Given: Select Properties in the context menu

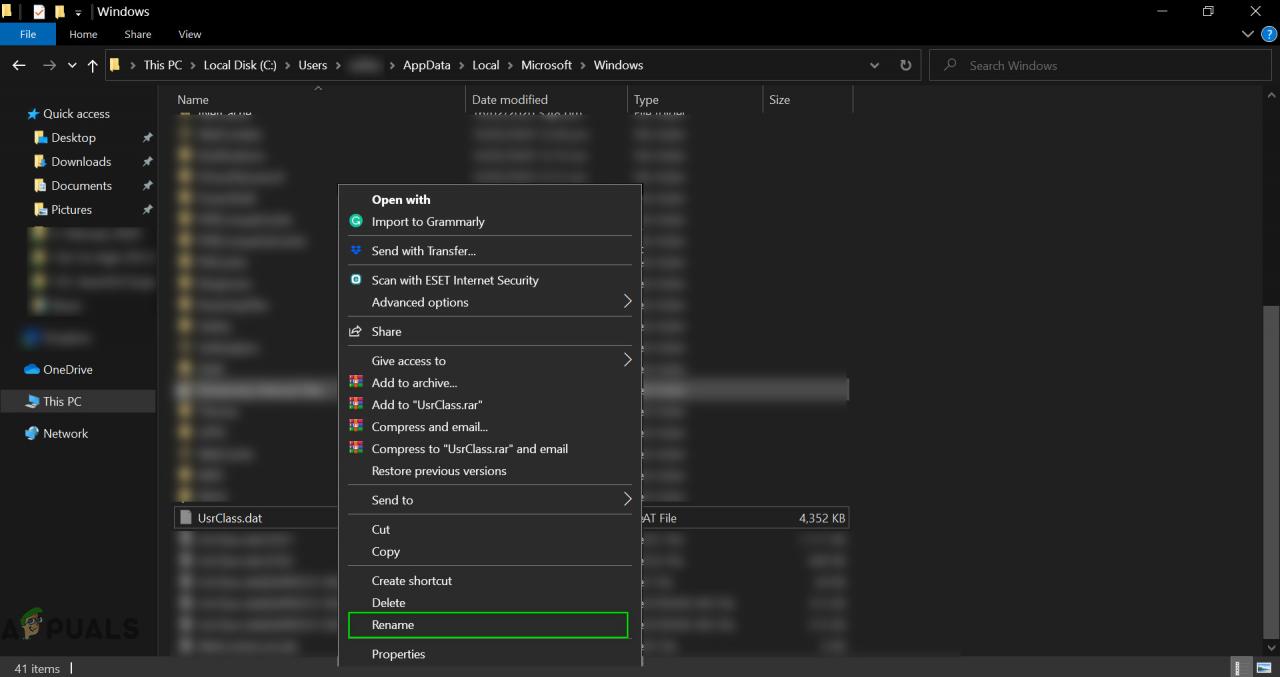Looking at the screenshot, I should pos(398,654).
